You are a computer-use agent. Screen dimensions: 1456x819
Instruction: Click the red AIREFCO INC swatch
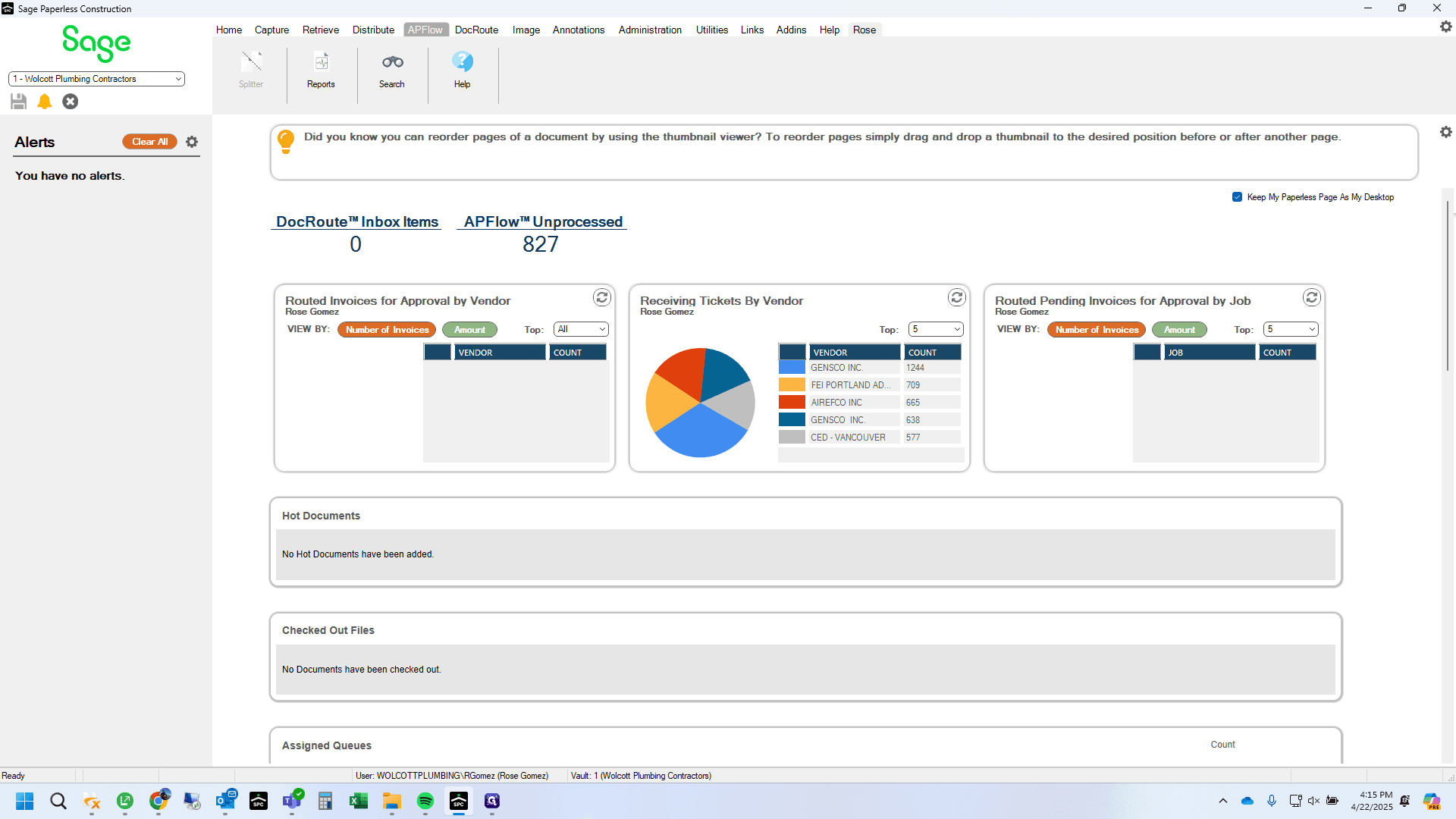coord(792,403)
